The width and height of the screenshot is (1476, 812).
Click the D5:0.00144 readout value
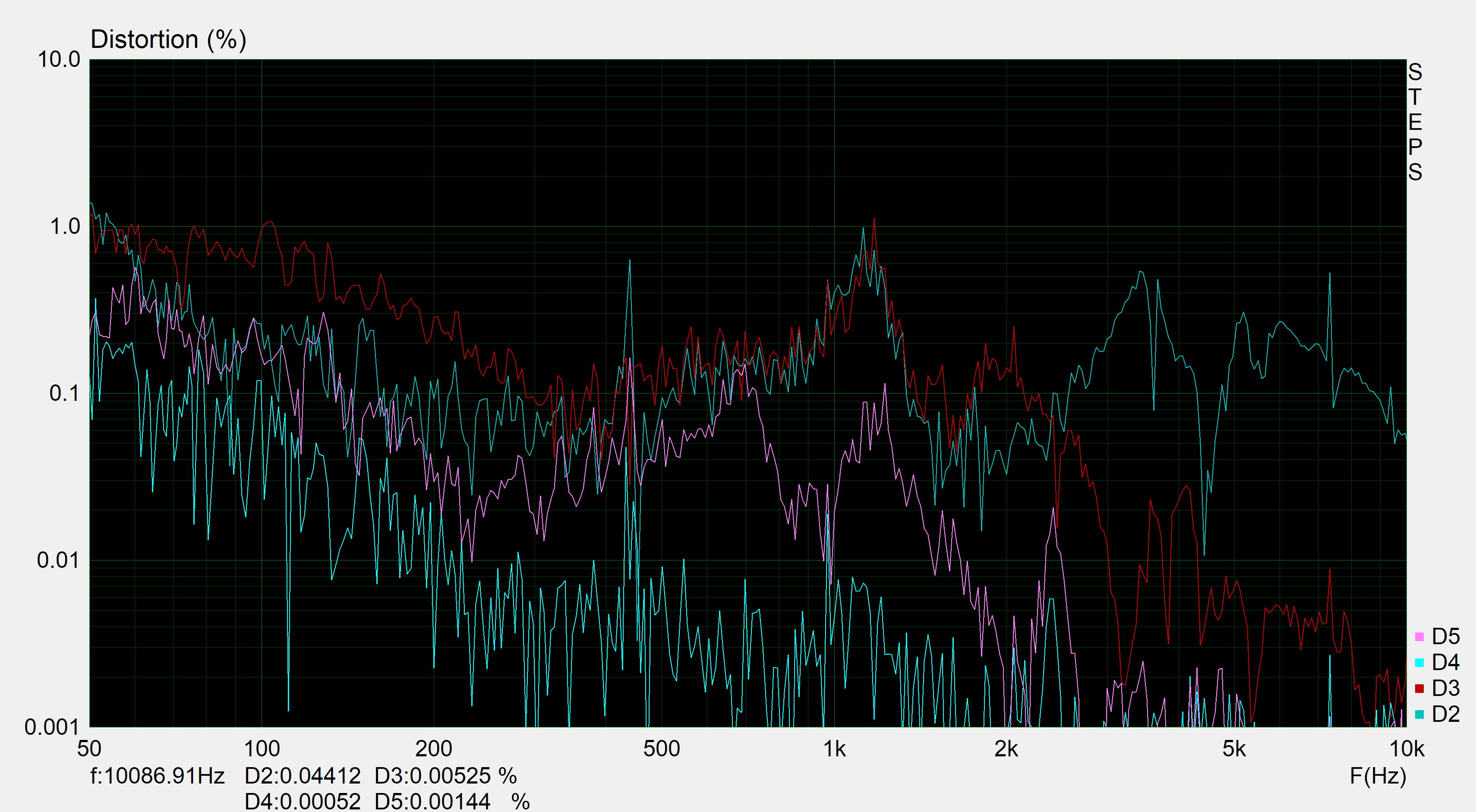(x=432, y=801)
